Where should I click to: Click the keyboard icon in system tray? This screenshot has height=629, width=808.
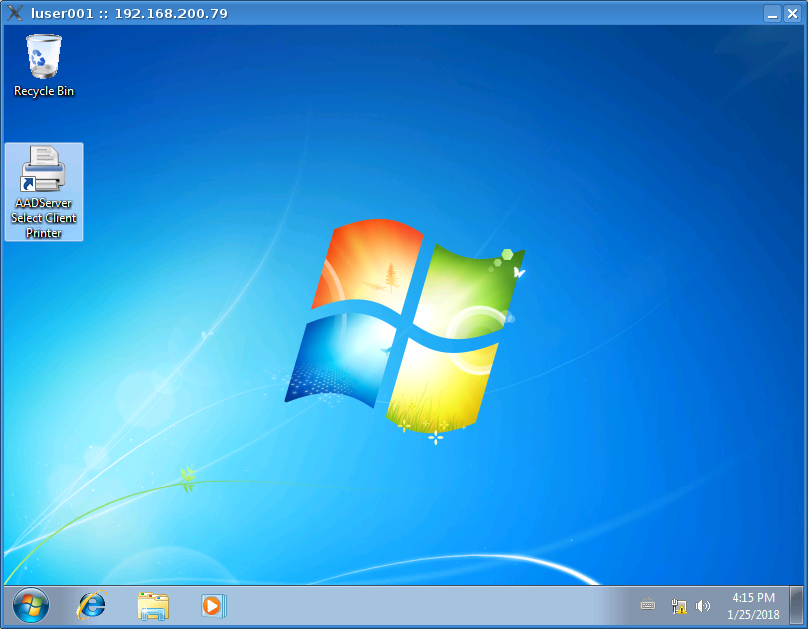pyautogui.click(x=648, y=606)
